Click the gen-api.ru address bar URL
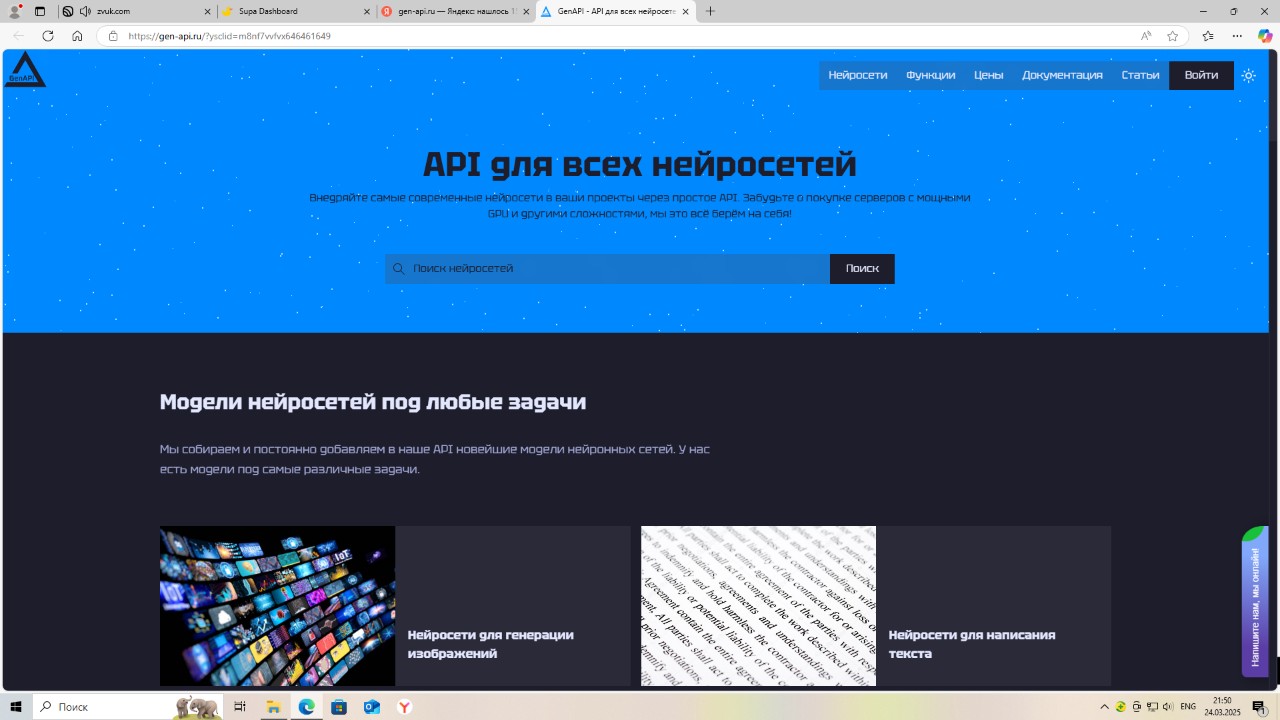This screenshot has width=1280, height=720. click(x=230, y=36)
